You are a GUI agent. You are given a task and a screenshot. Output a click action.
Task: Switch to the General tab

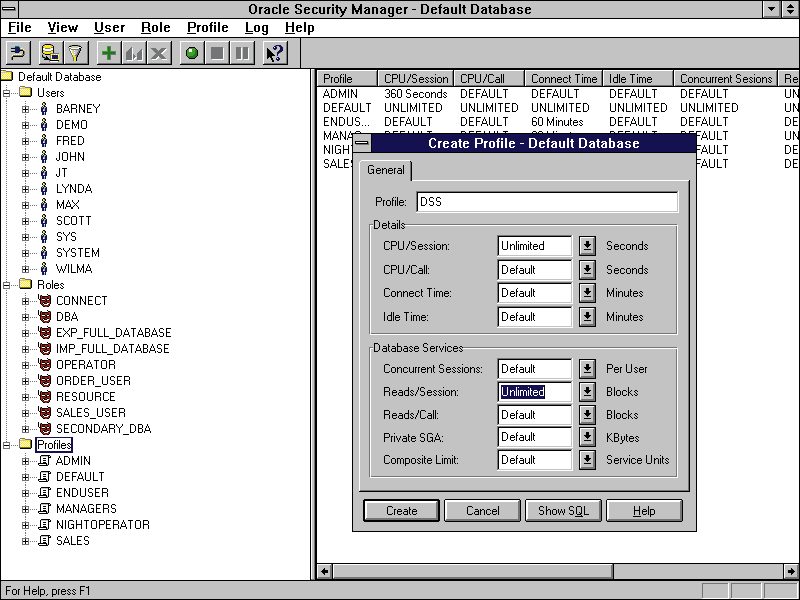point(386,170)
